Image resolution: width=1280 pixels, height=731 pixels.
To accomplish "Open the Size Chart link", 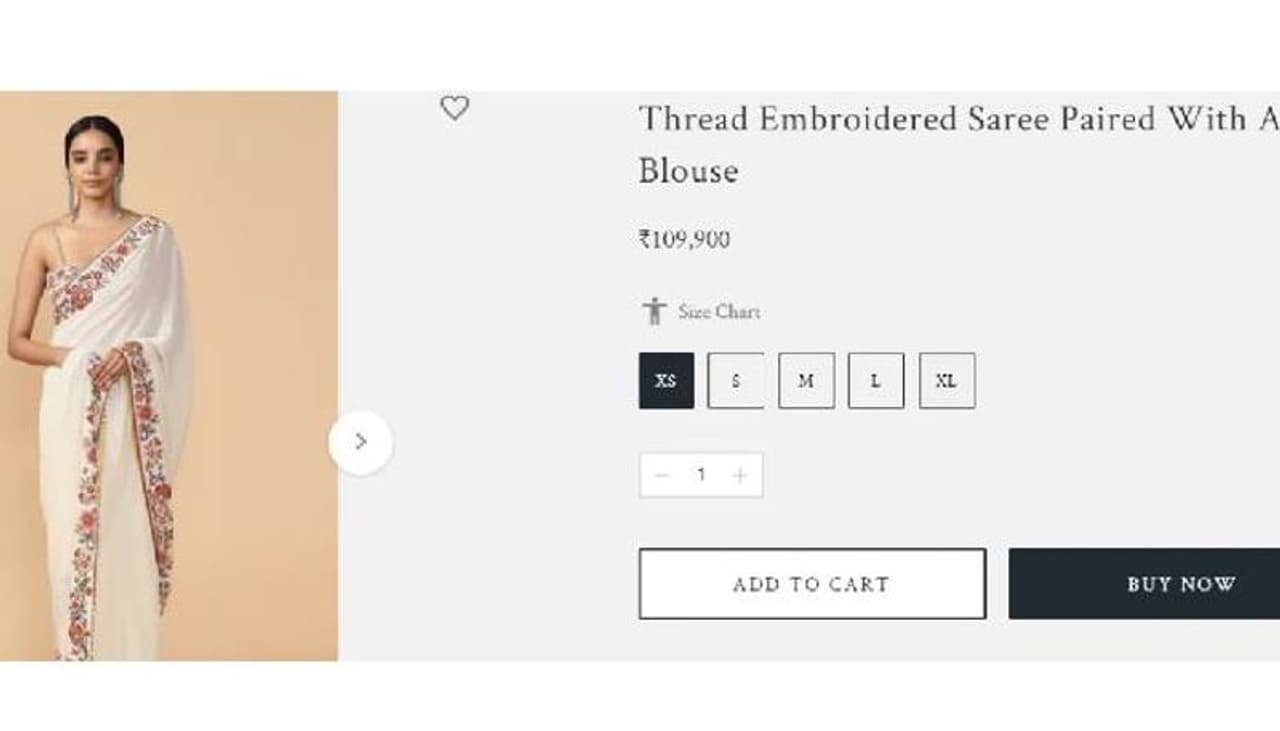I will [719, 312].
